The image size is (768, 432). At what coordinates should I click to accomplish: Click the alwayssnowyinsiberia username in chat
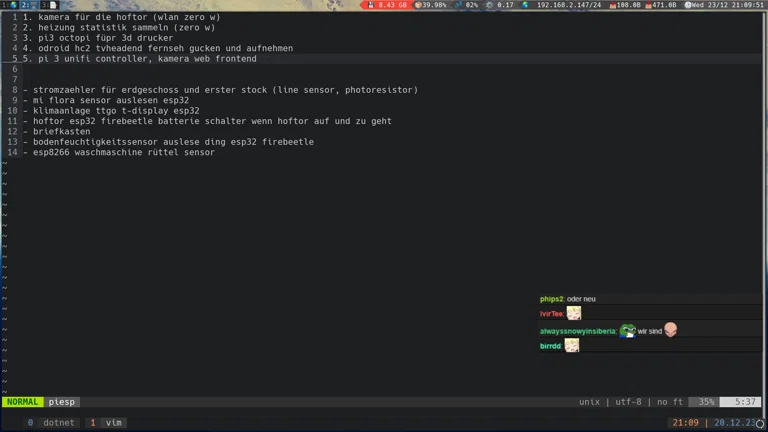coord(577,331)
